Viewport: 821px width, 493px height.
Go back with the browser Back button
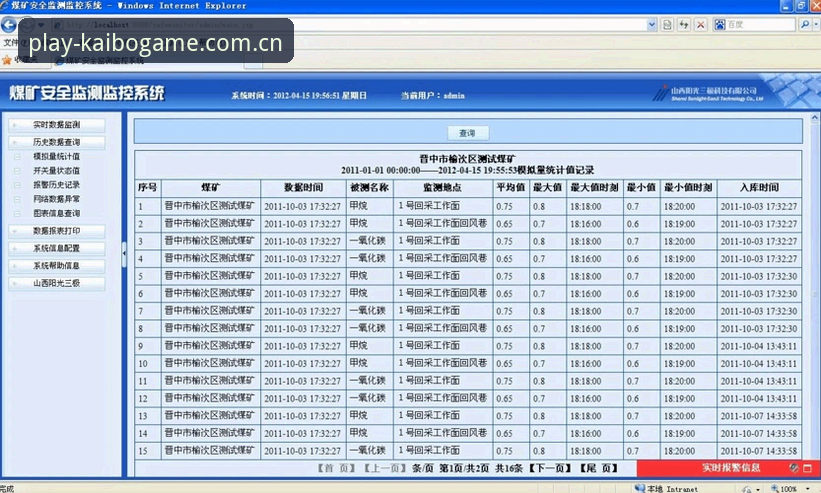(8, 25)
